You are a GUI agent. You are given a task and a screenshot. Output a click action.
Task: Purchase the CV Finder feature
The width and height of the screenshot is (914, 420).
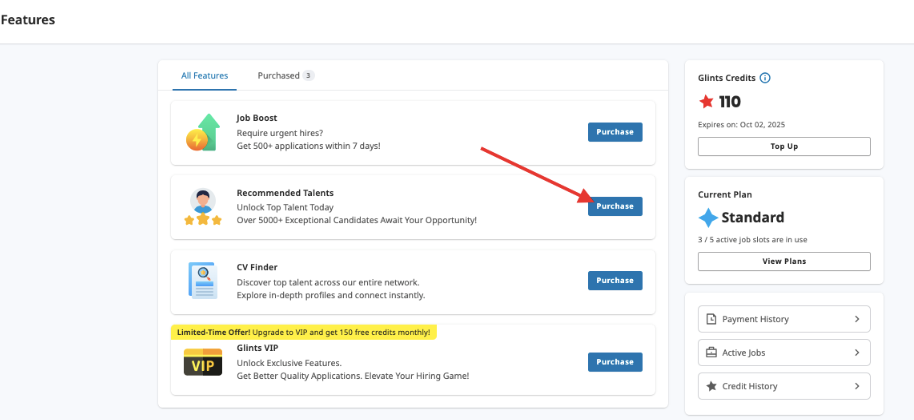pos(615,280)
